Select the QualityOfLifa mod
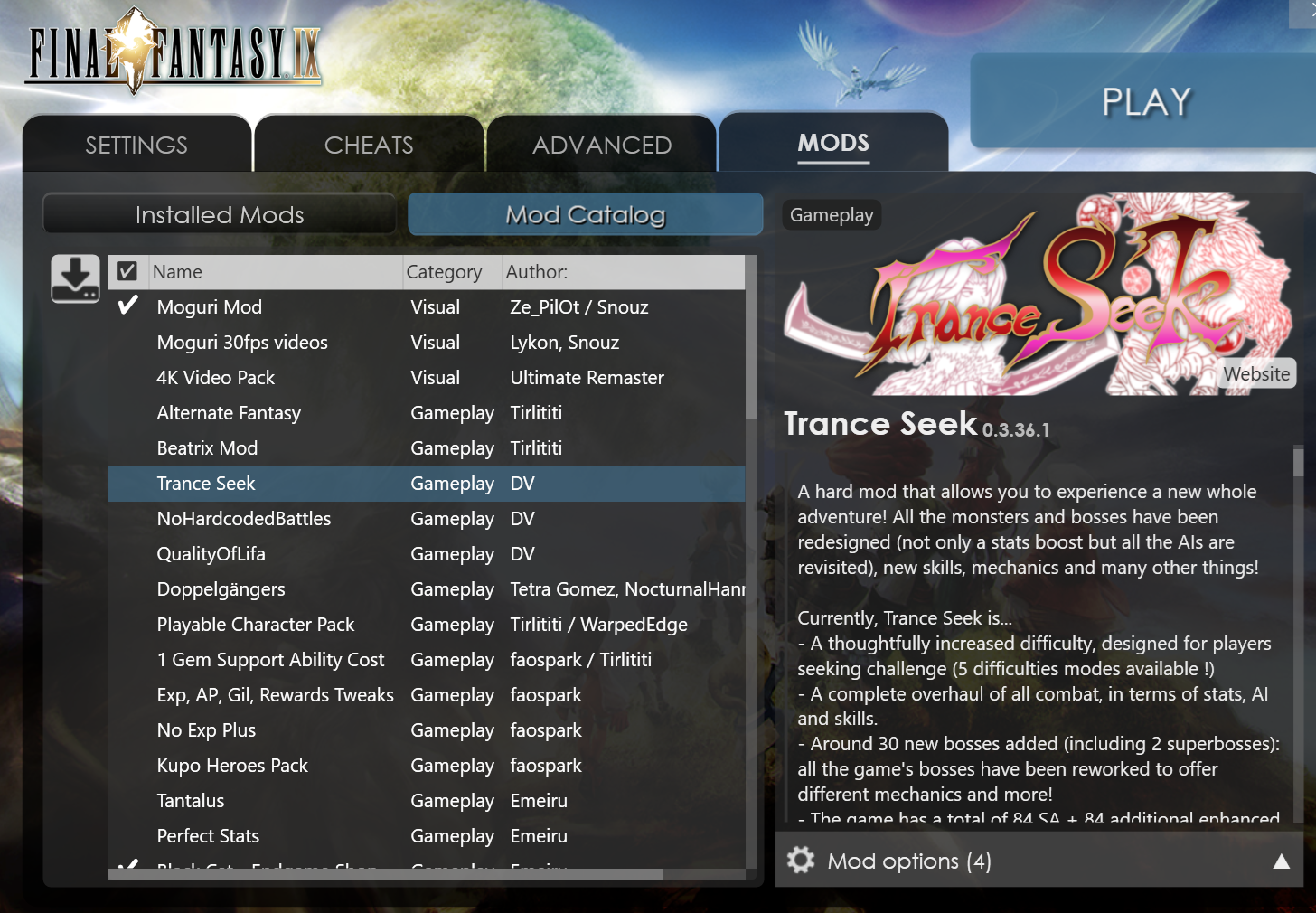The image size is (1316, 913). tap(427, 554)
